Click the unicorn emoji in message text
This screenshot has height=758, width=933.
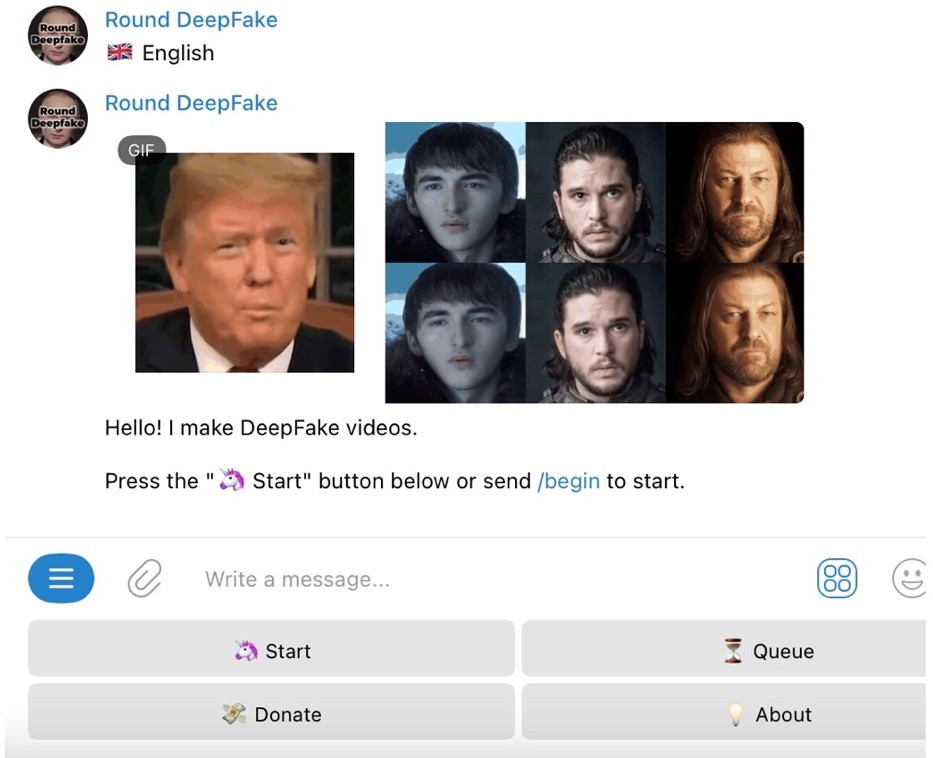click(x=231, y=480)
